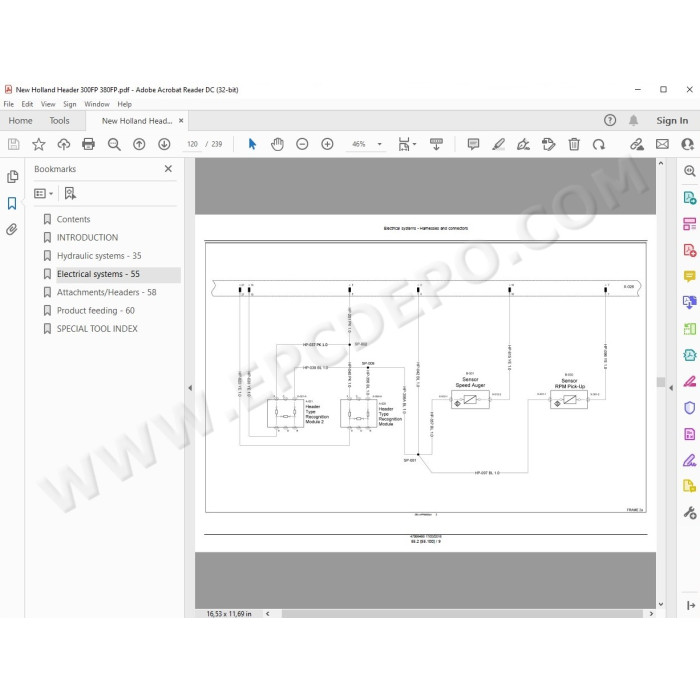This screenshot has width=700, height=700.
Task: Jump to the SPECIAL TOOL INDEX bookmark
Action: [x=97, y=329]
